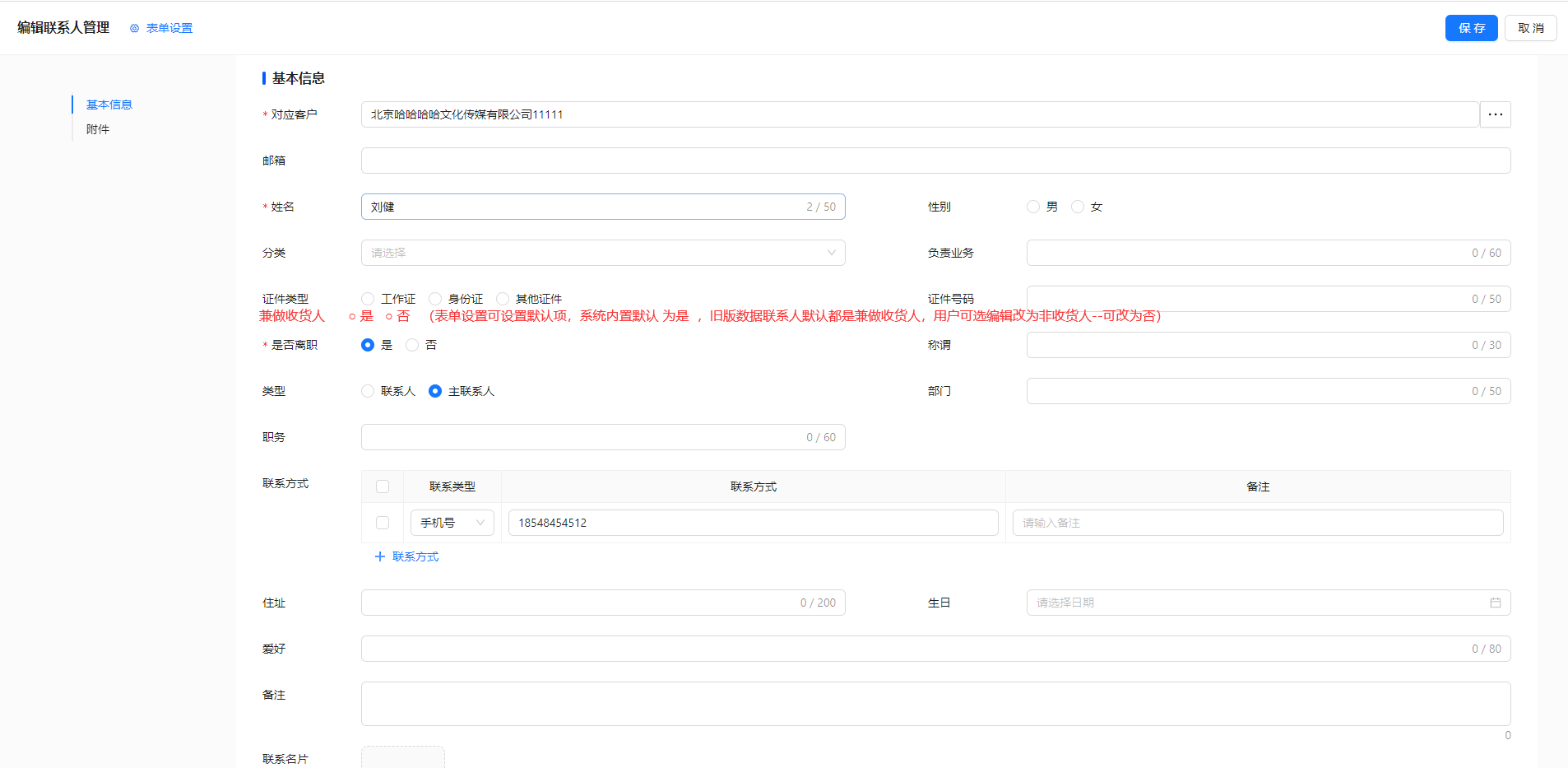Click the 取消 button
1568x768 pixels.
click(x=1531, y=28)
